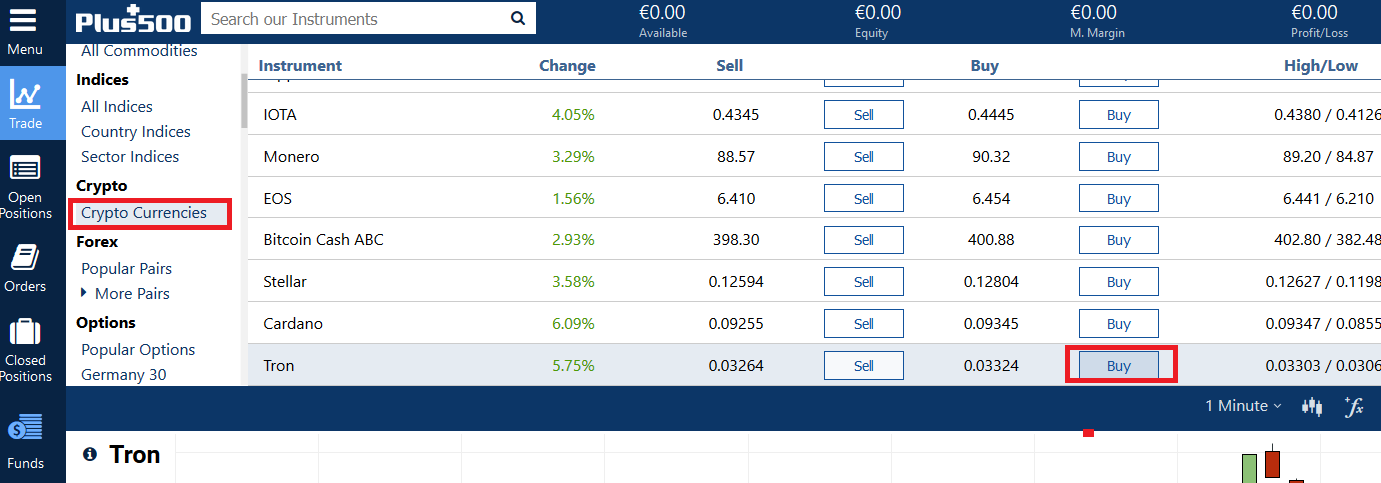Click Sell for Cardano
This screenshot has width=1381, height=483.
(x=864, y=324)
